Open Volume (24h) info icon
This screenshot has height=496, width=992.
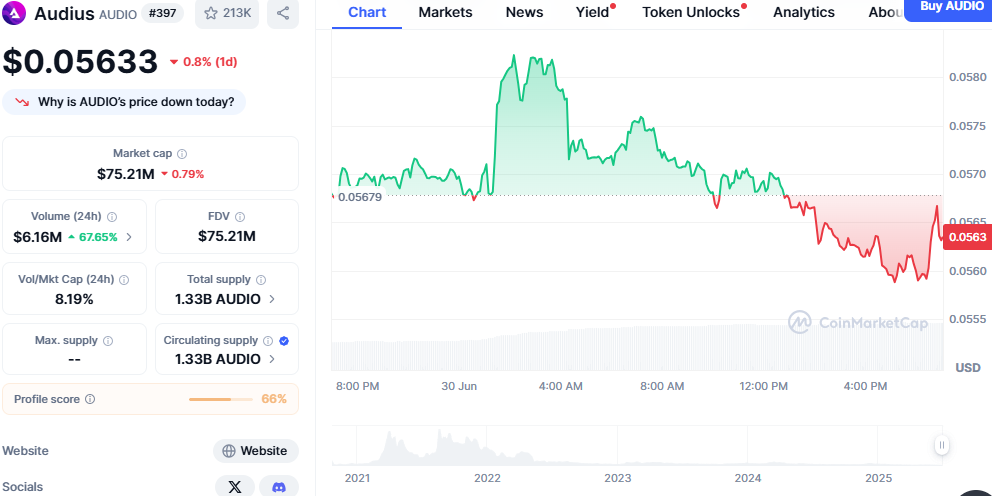(x=112, y=216)
